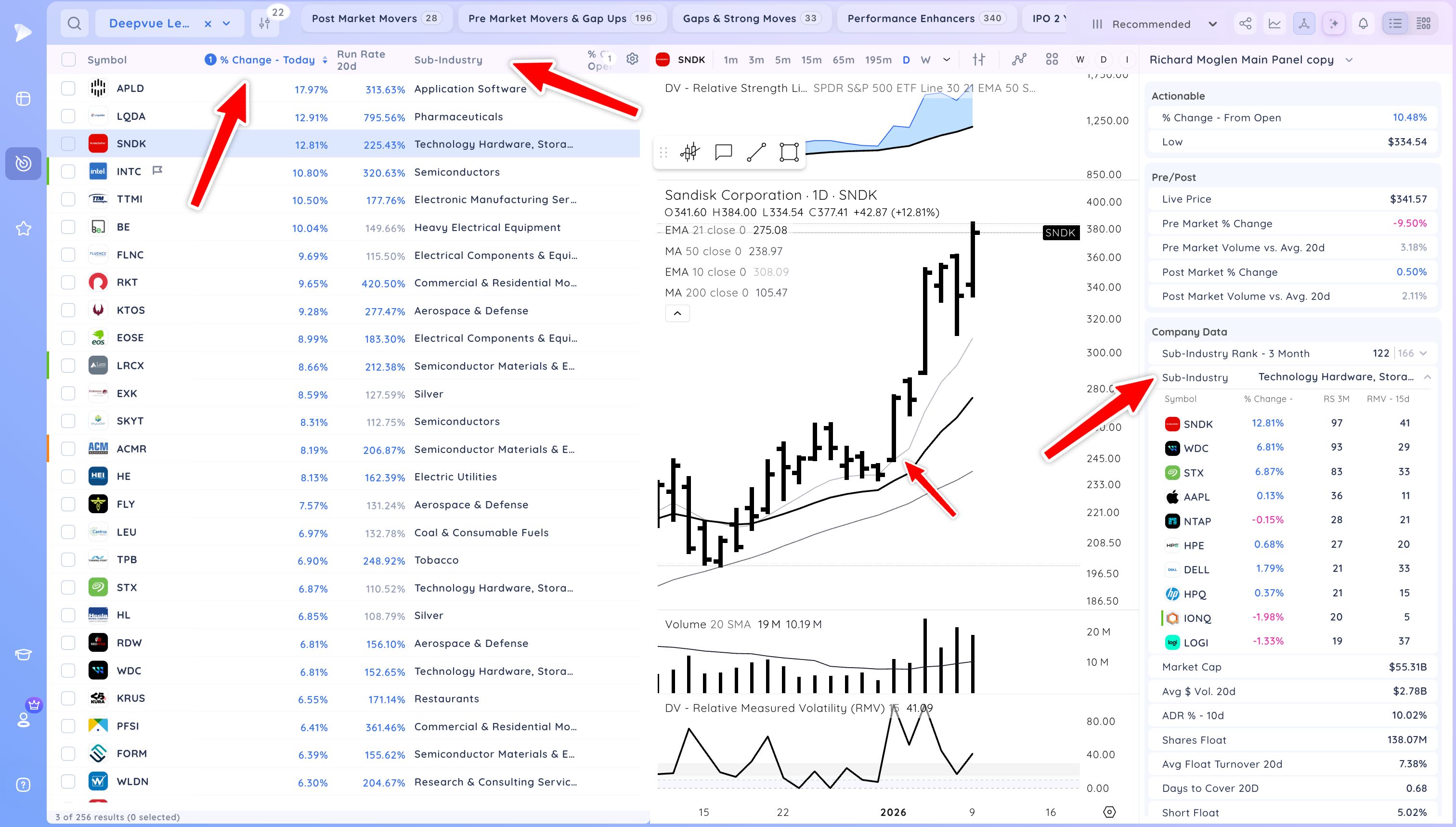Viewport: 1456px width, 827px height.
Task: Click the notifications bell icon
Action: pyautogui.click(x=1363, y=23)
